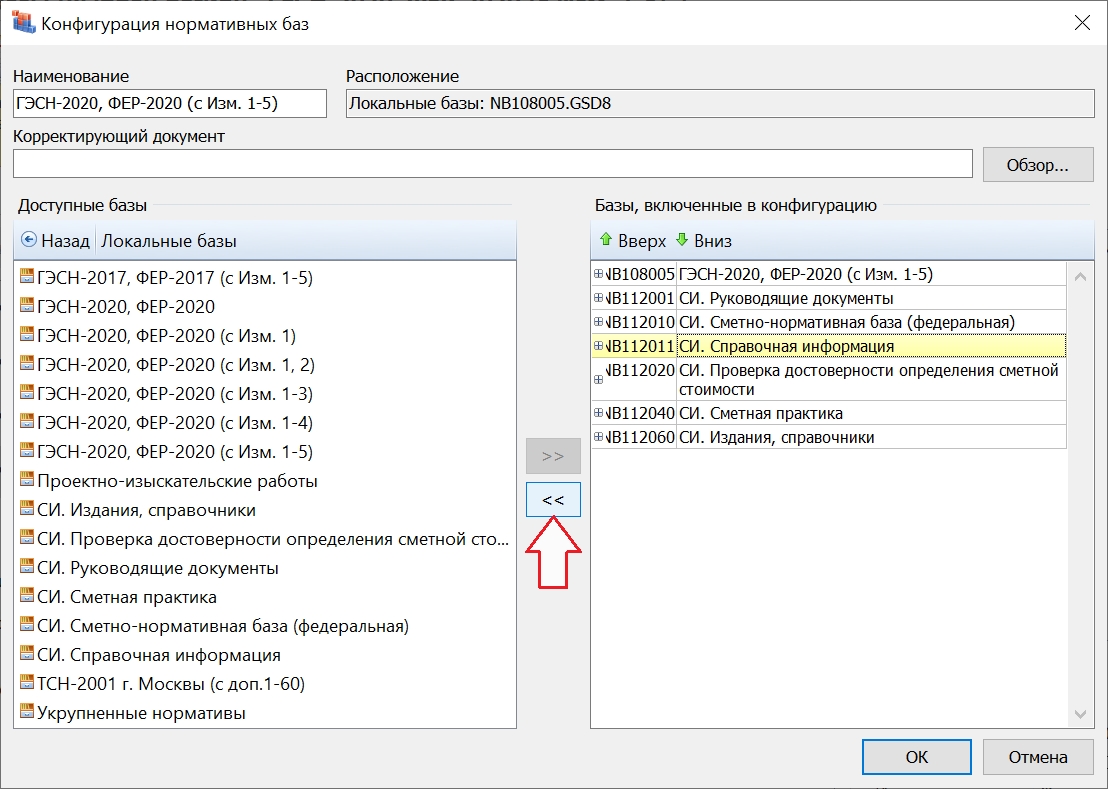Confirm configuration with OK
The height and width of the screenshot is (789, 1108).
click(917, 757)
